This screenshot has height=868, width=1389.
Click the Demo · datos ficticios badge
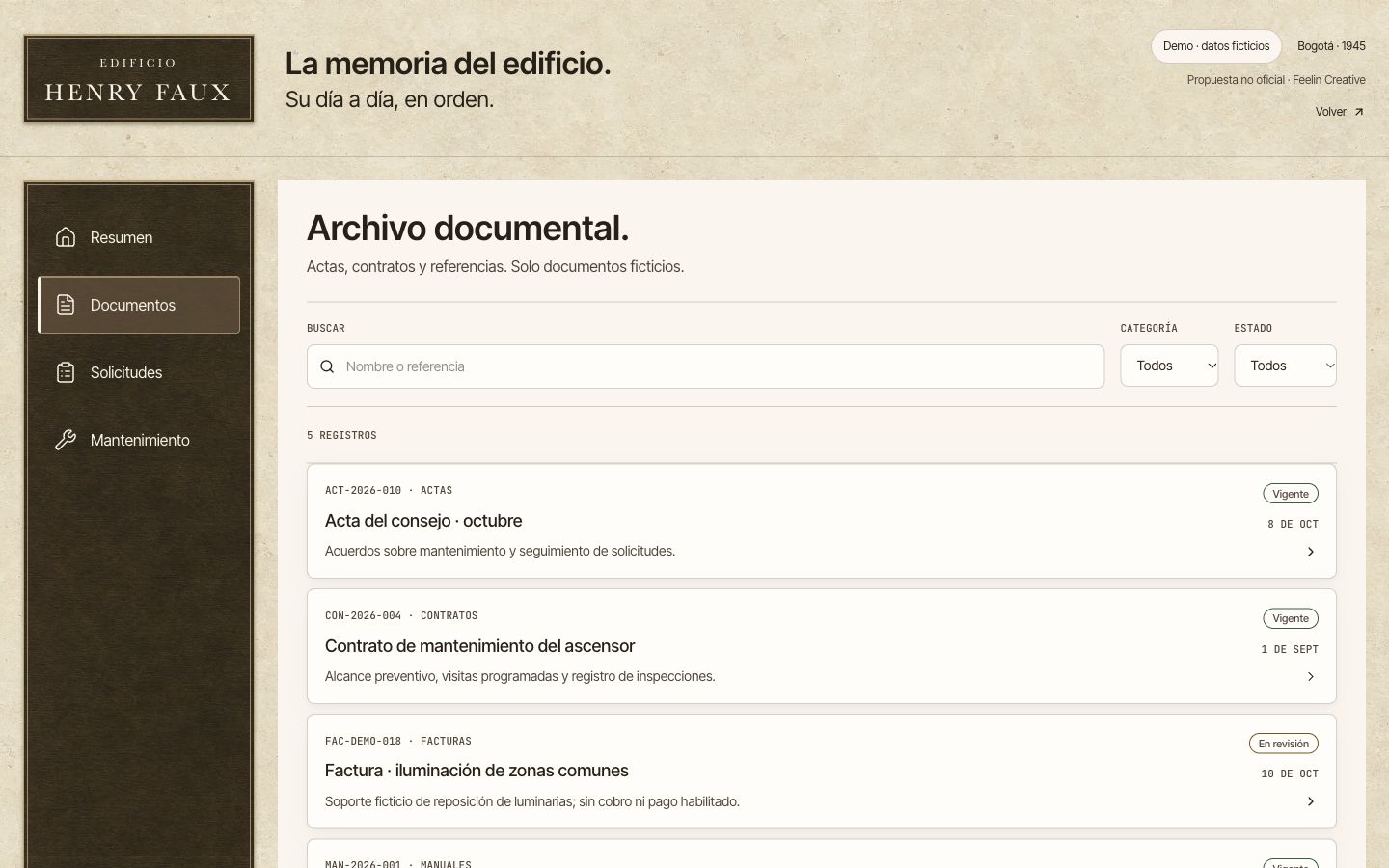[1215, 46]
